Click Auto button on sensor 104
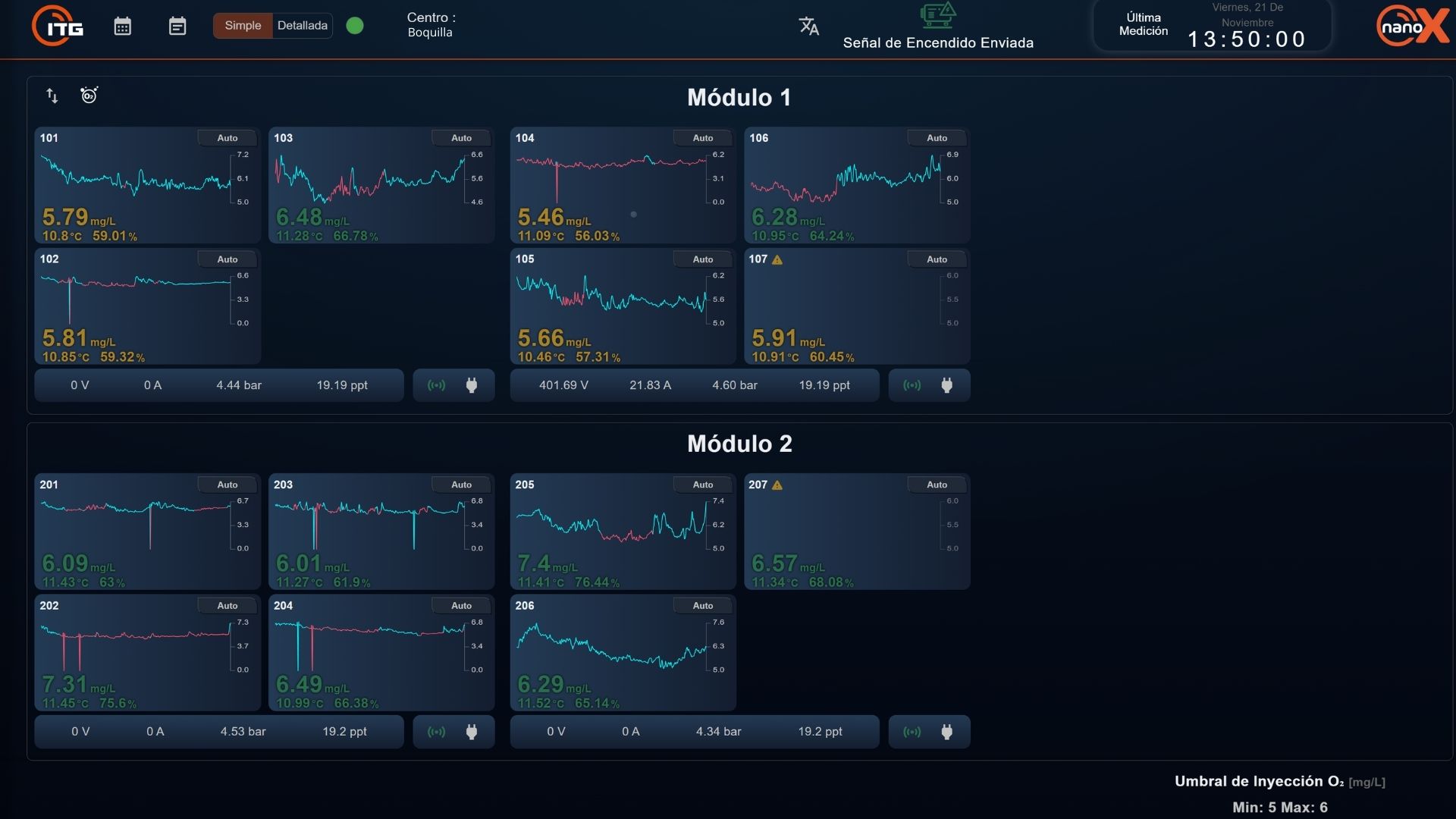The image size is (1456, 819). (x=702, y=138)
